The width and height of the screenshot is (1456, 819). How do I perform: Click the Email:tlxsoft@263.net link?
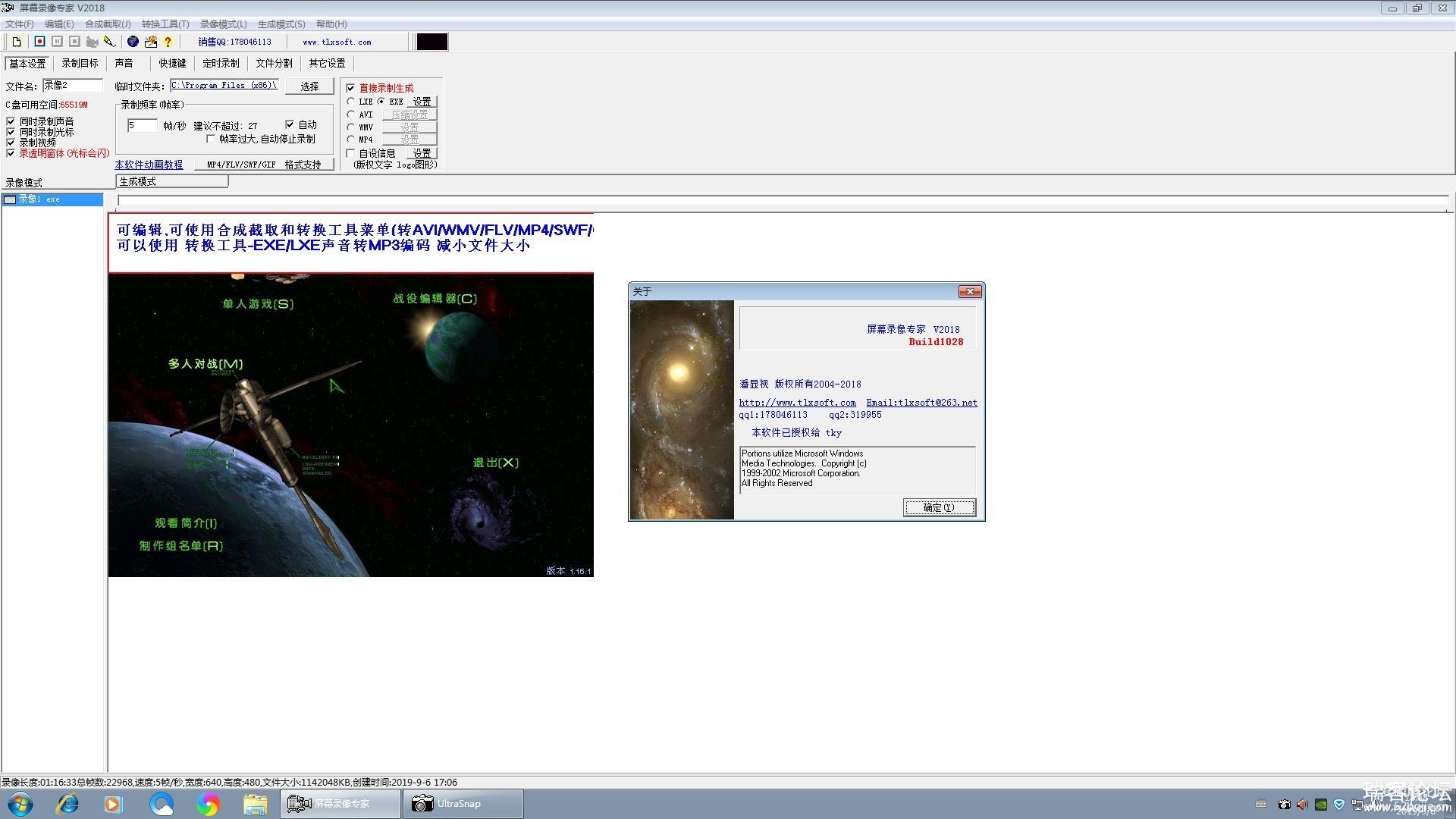[921, 403]
